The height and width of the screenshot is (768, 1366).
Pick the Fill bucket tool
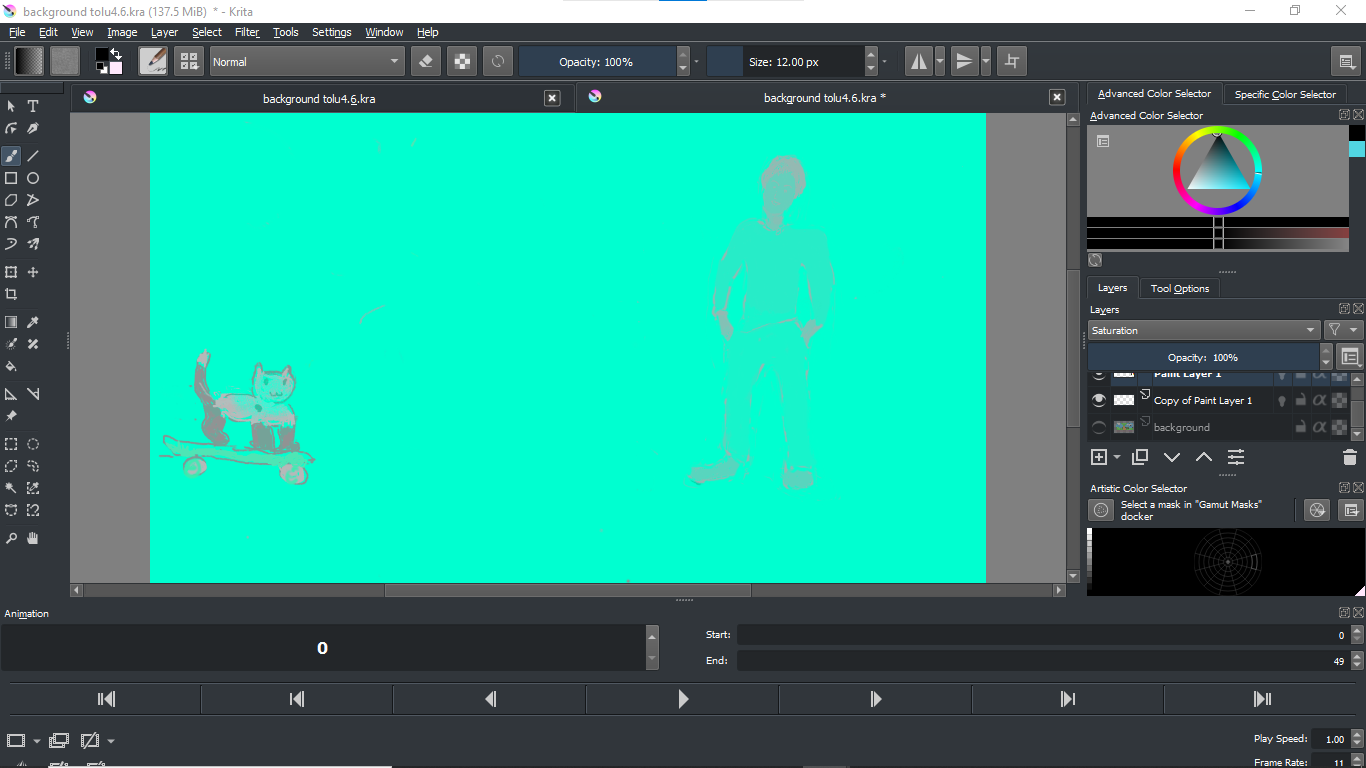tap(11, 366)
